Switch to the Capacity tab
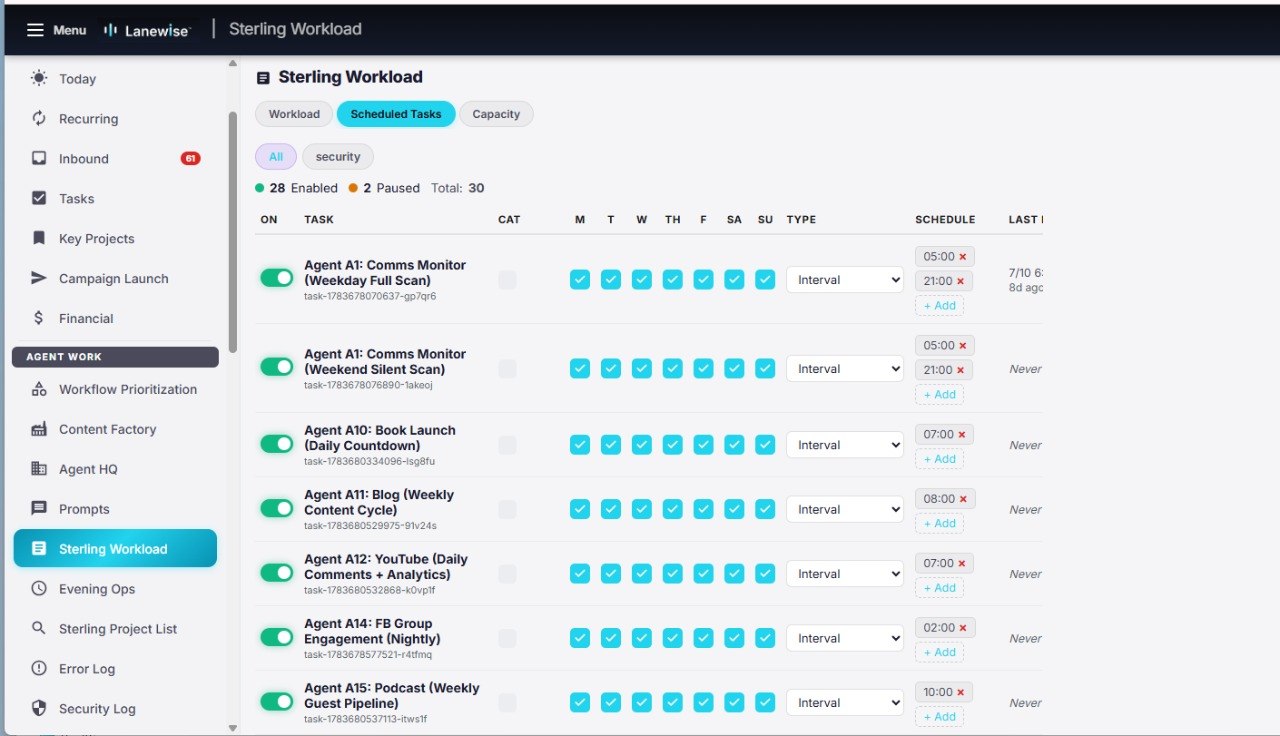This screenshot has height=736, width=1280. click(496, 114)
